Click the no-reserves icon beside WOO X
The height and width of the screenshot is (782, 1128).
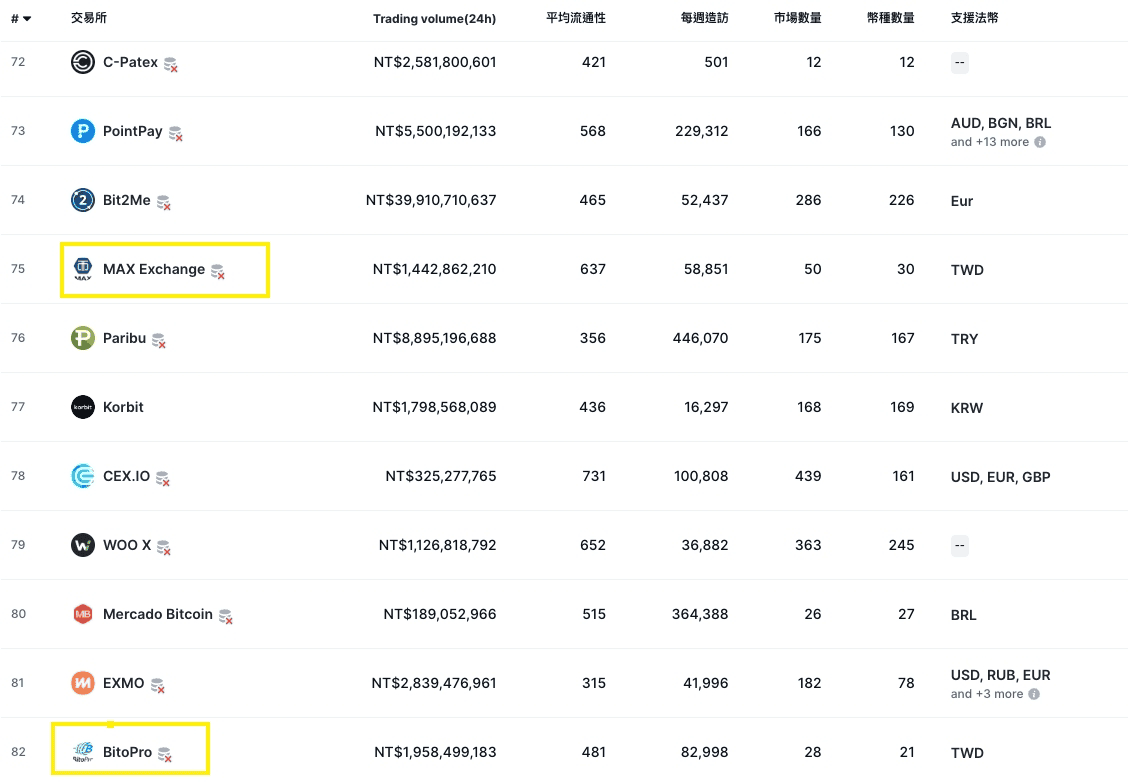163,547
